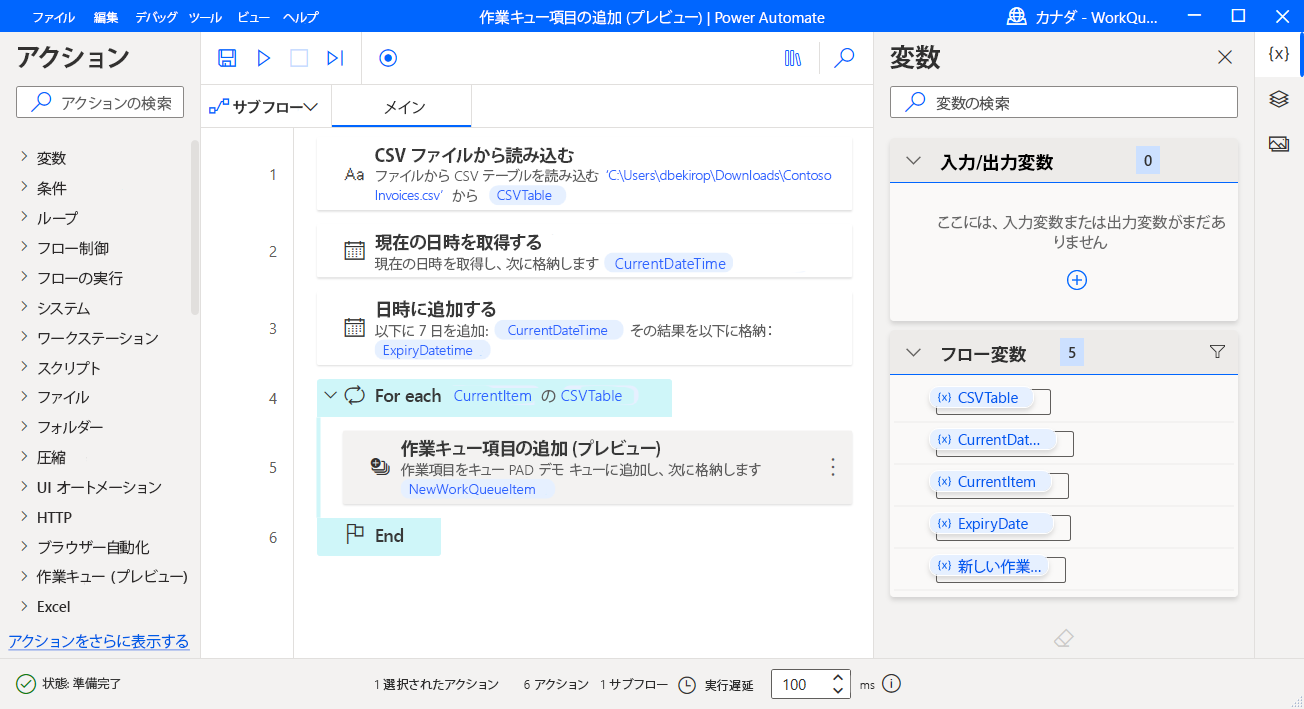Image resolution: width=1304 pixels, height=709 pixels.
Task: Start the recorder with the circle icon
Action: click(x=388, y=58)
